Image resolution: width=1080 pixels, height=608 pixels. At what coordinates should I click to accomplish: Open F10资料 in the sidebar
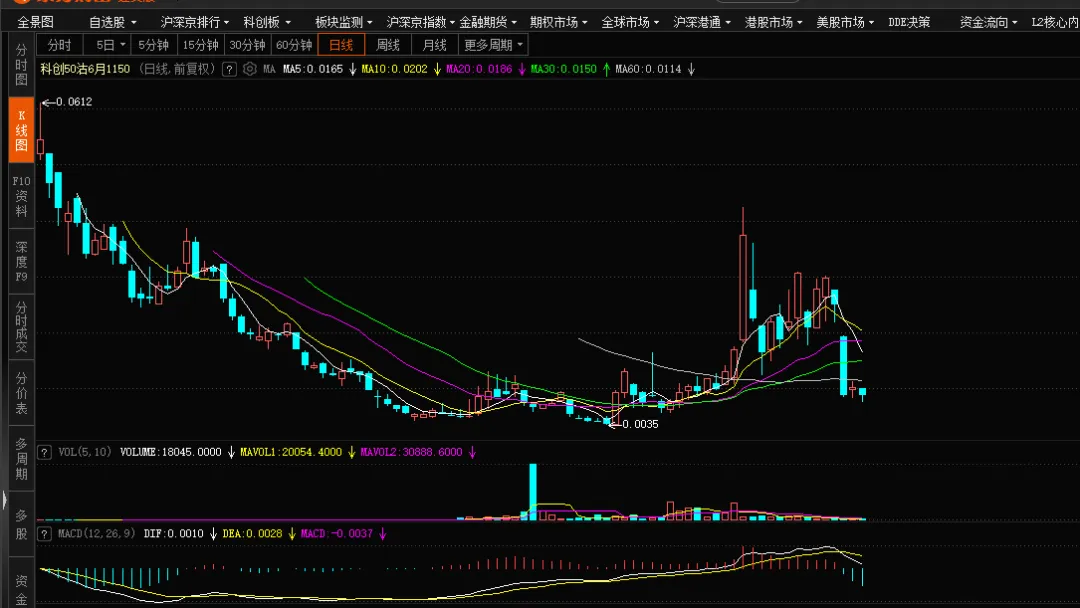[x=21, y=196]
